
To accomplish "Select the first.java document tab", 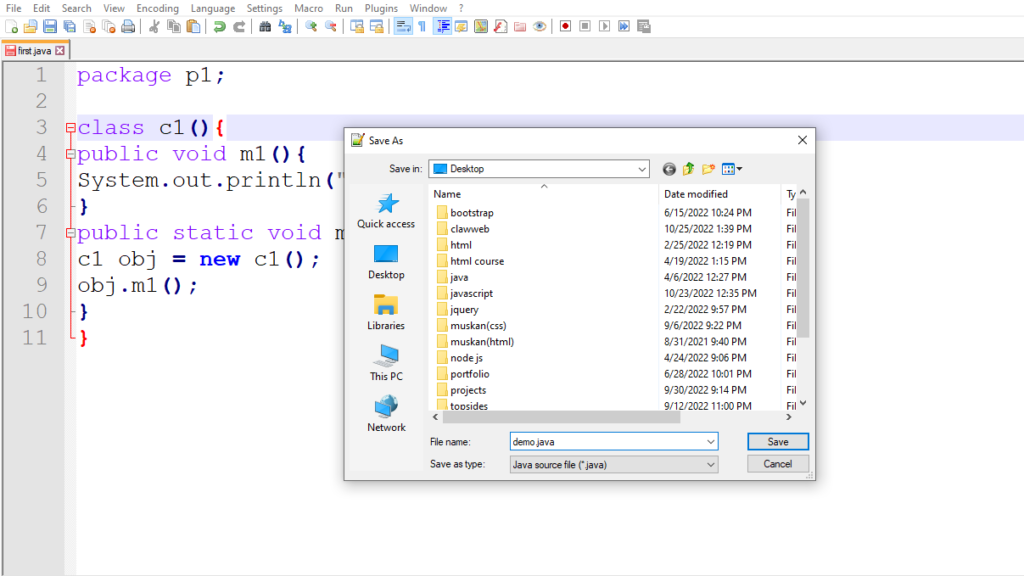I will (34, 51).
